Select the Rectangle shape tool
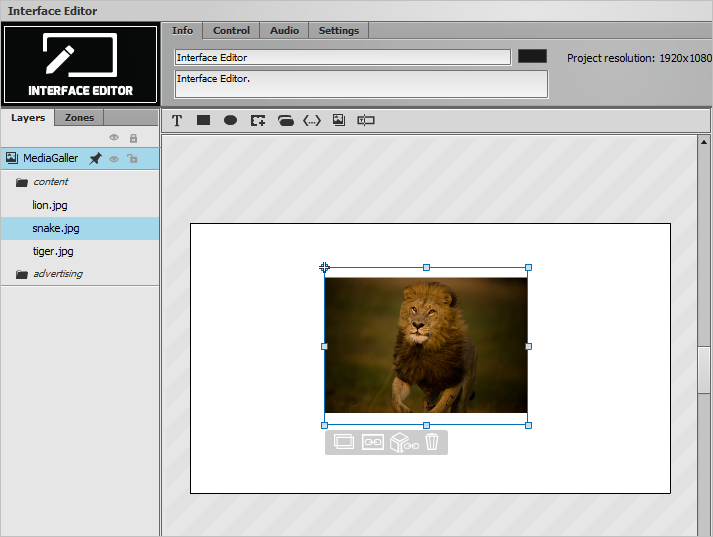The width and height of the screenshot is (713, 537). [x=203, y=120]
